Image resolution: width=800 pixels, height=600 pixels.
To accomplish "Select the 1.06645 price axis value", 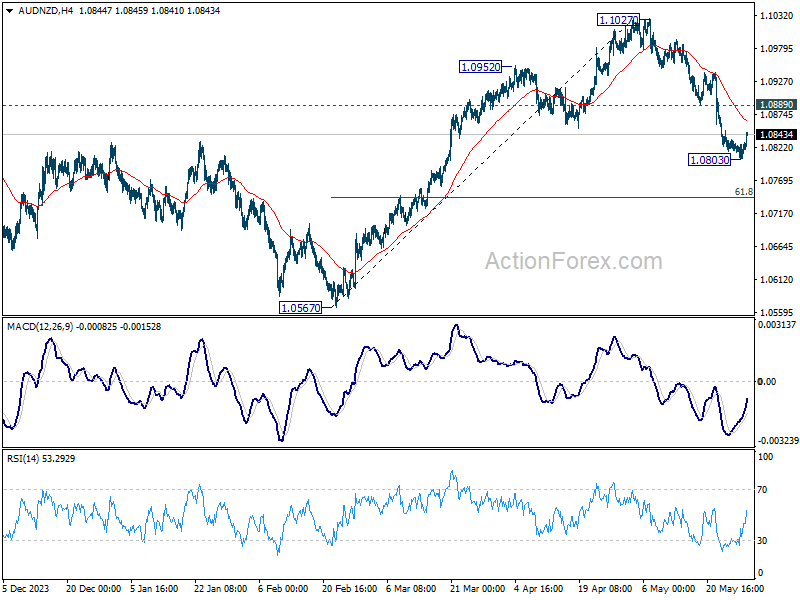I will click(777, 246).
